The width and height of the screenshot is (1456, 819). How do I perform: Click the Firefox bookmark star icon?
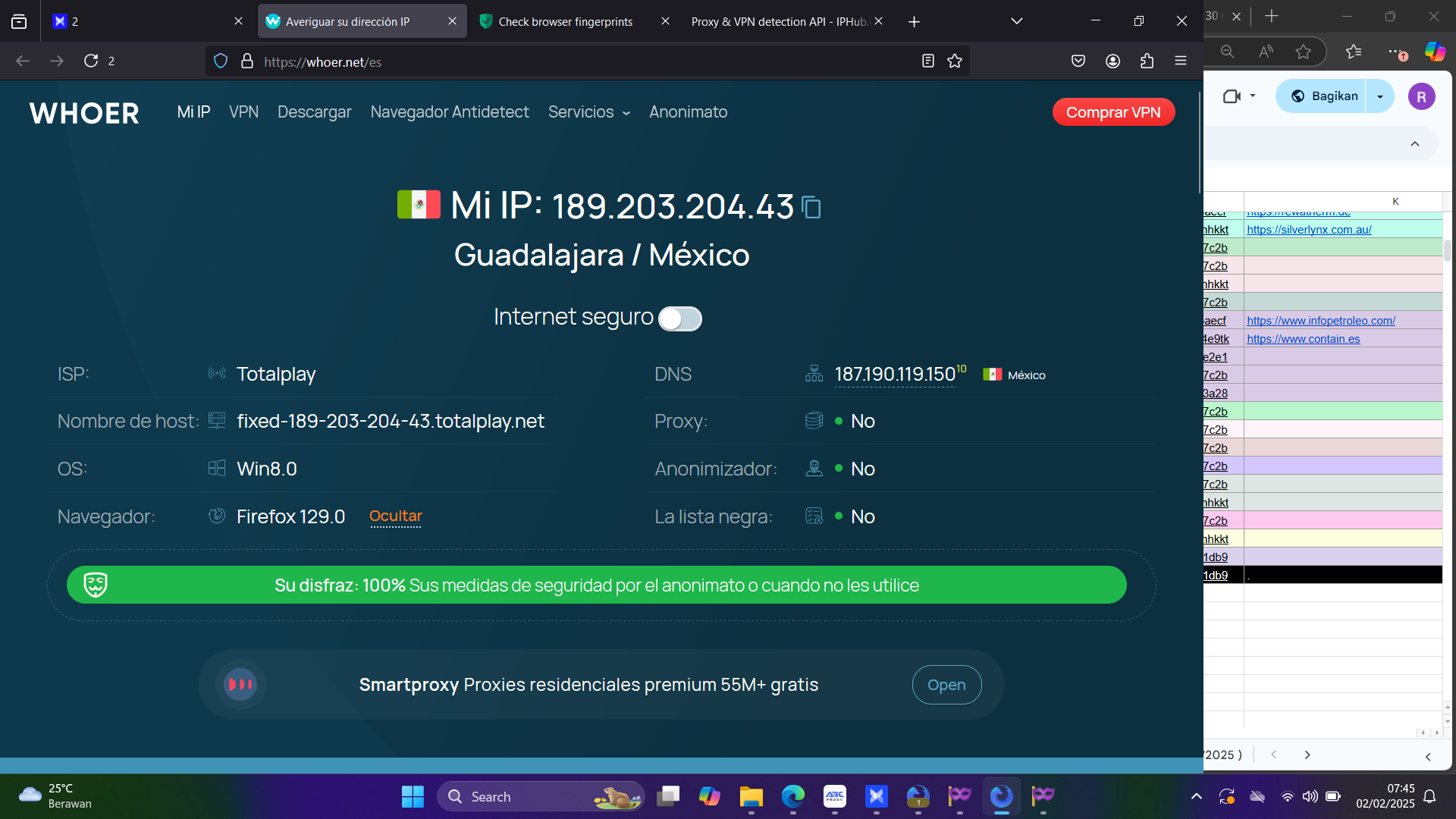(x=955, y=61)
